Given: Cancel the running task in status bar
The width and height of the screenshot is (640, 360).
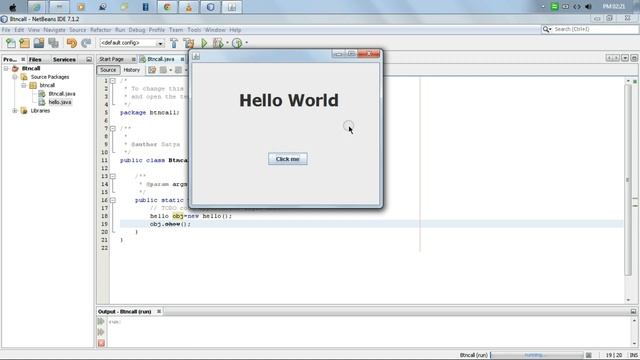Looking at the screenshot, I should (x=589, y=356).
